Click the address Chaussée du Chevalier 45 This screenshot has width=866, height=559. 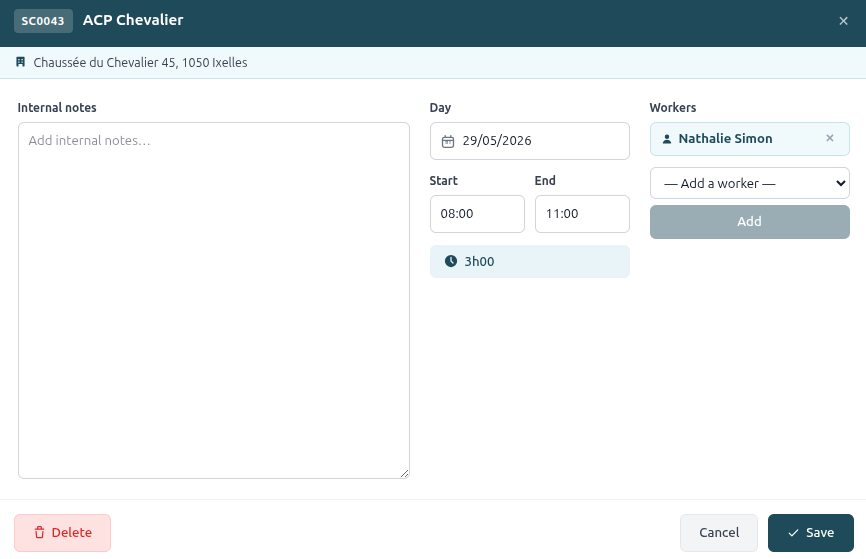click(x=140, y=62)
